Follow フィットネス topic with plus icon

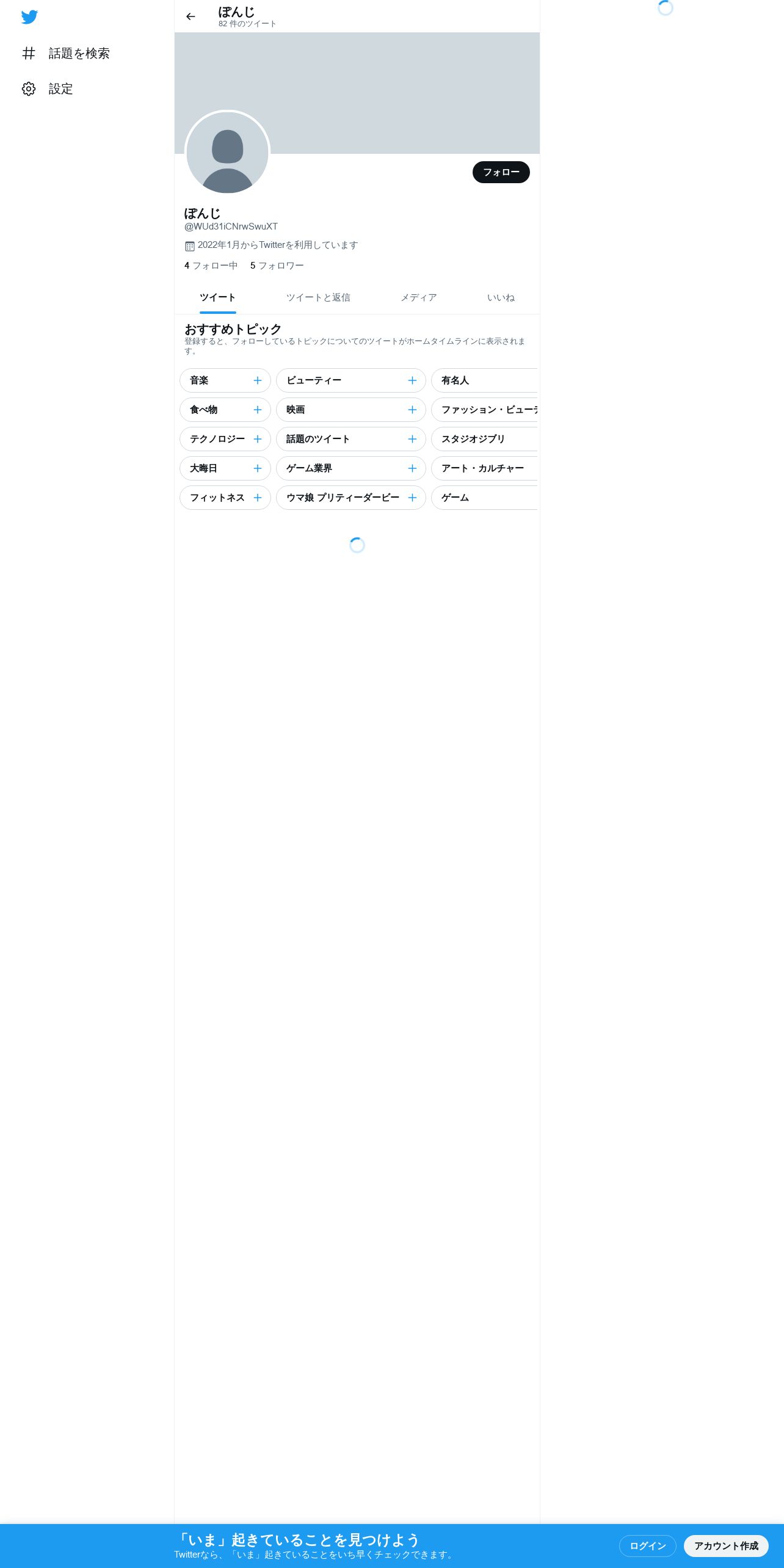click(x=258, y=498)
